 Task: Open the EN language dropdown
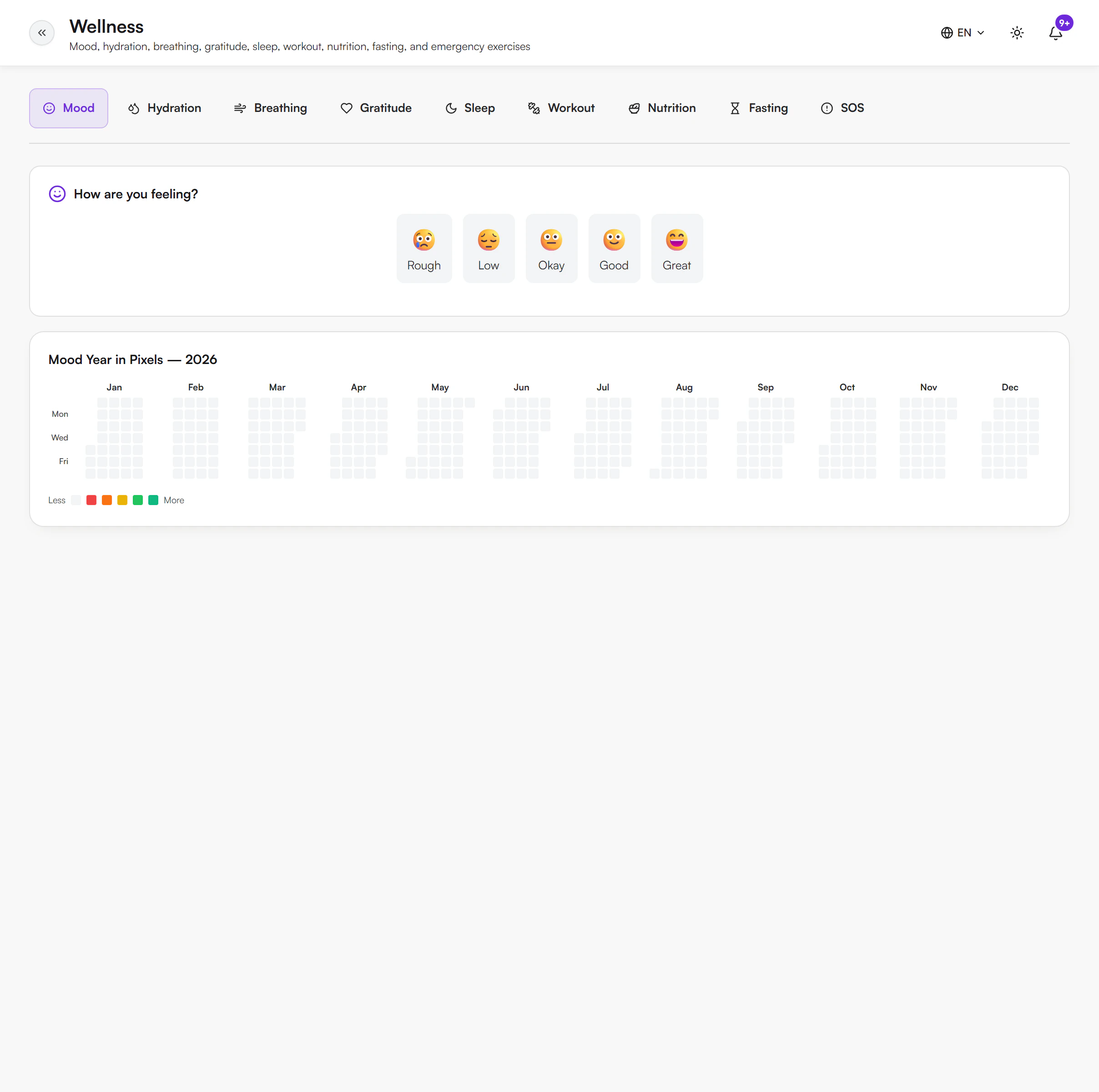point(963,33)
